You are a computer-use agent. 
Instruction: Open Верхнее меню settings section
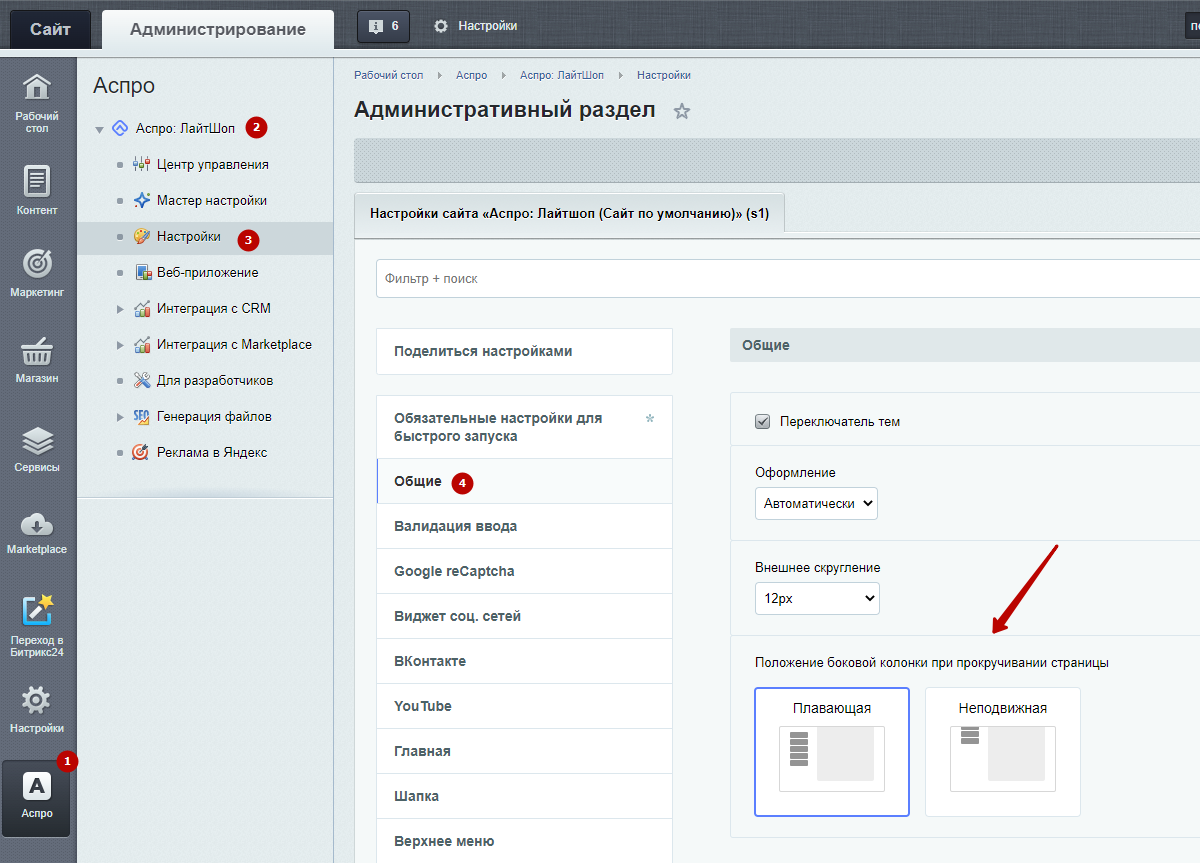click(525, 841)
